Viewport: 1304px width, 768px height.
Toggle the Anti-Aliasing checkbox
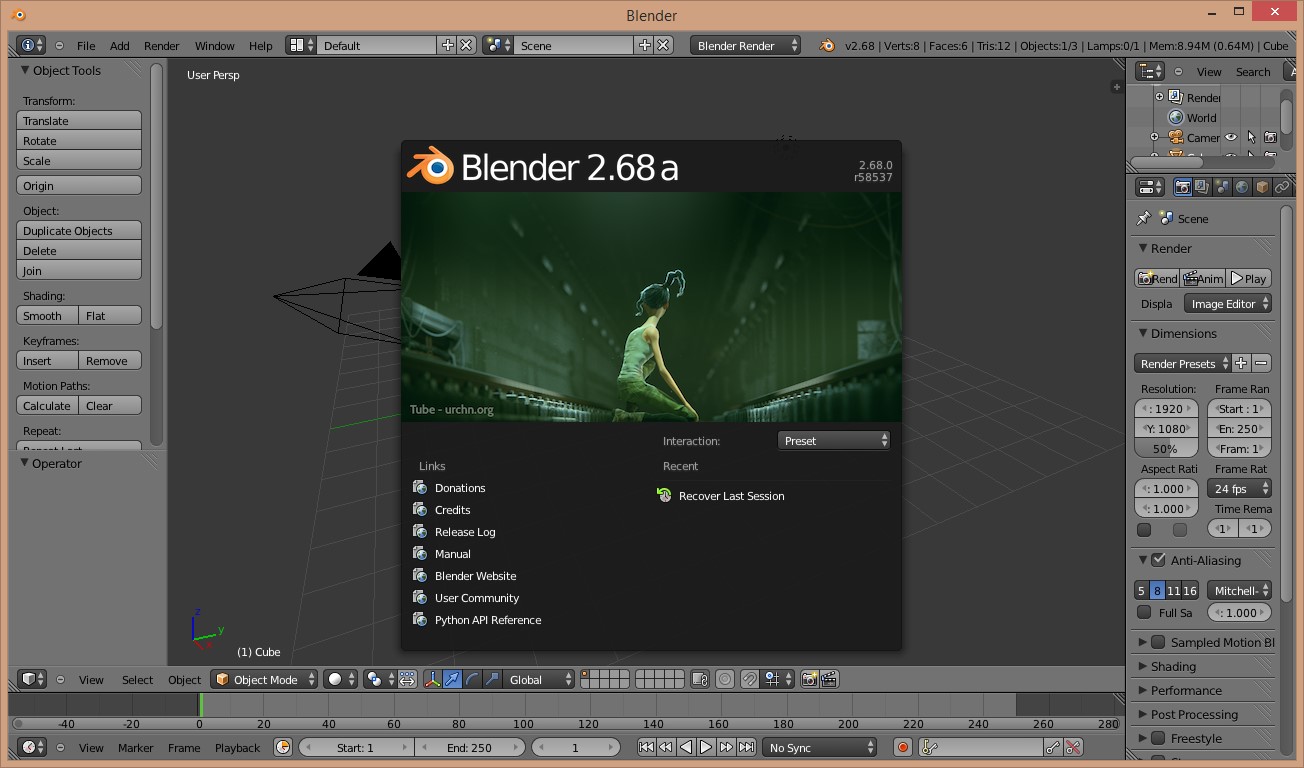[x=1158, y=560]
